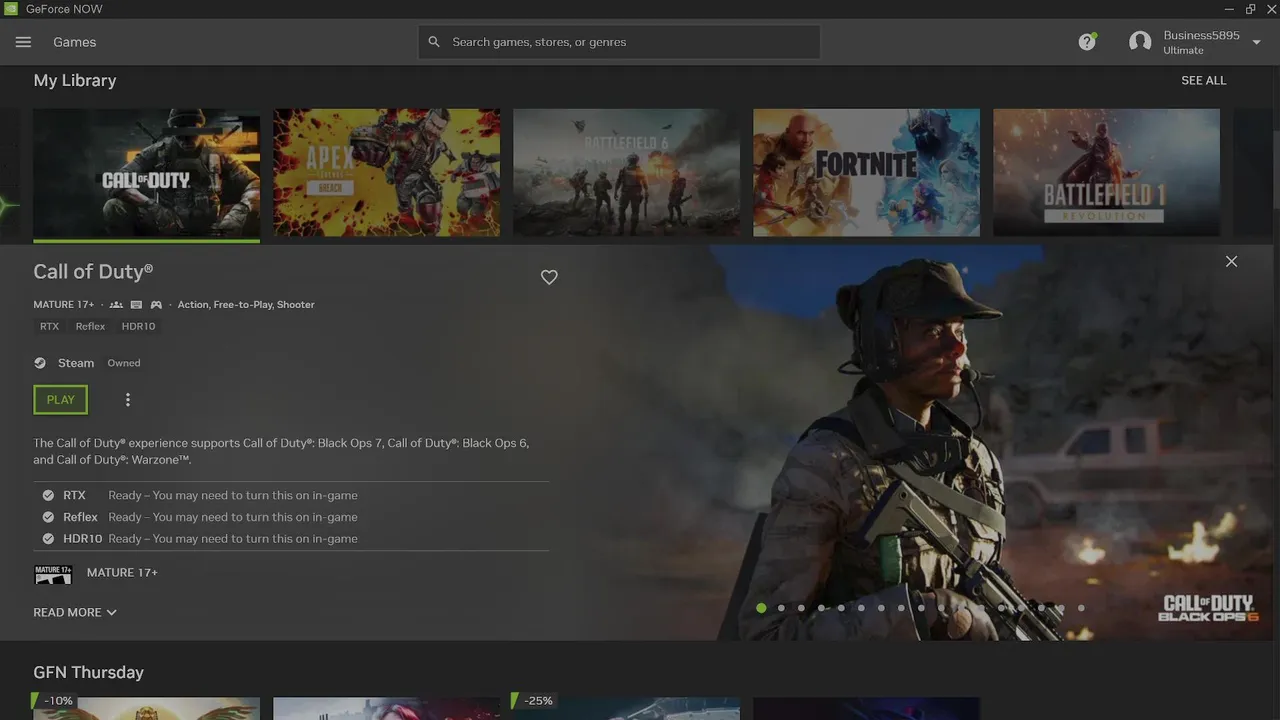
Task: Click the Call of Duty® title heading
Action: [93, 271]
